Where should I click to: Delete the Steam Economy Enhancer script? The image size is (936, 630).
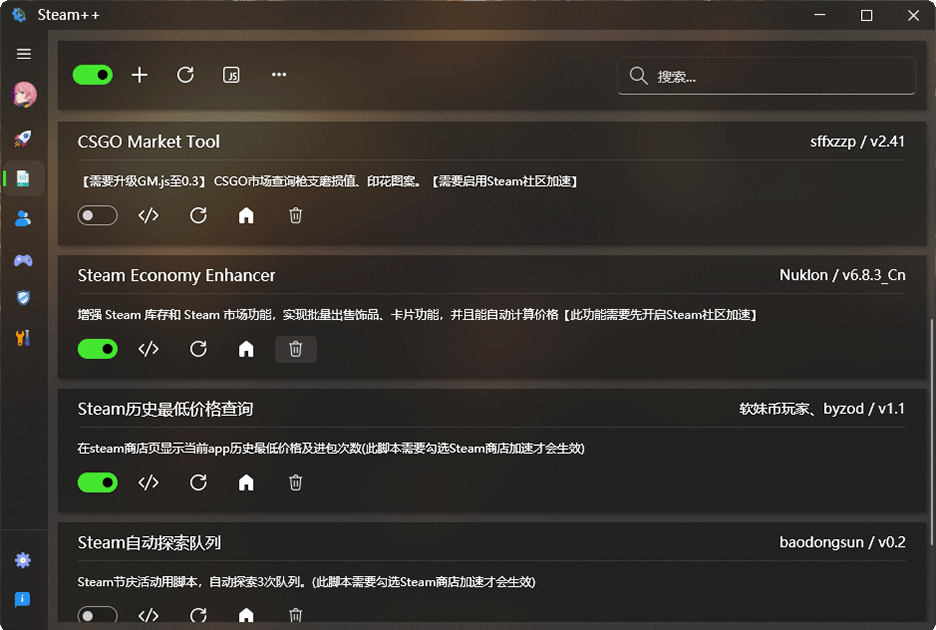(295, 348)
